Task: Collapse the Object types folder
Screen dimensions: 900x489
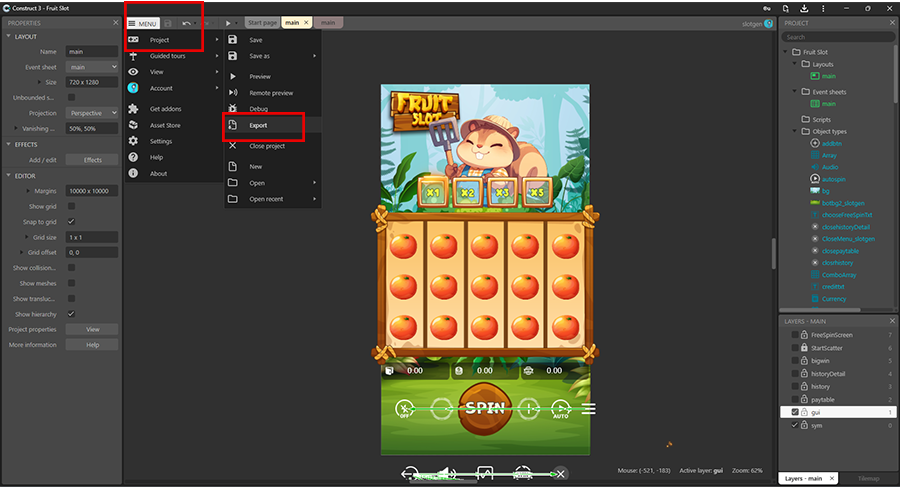Action: pos(796,131)
